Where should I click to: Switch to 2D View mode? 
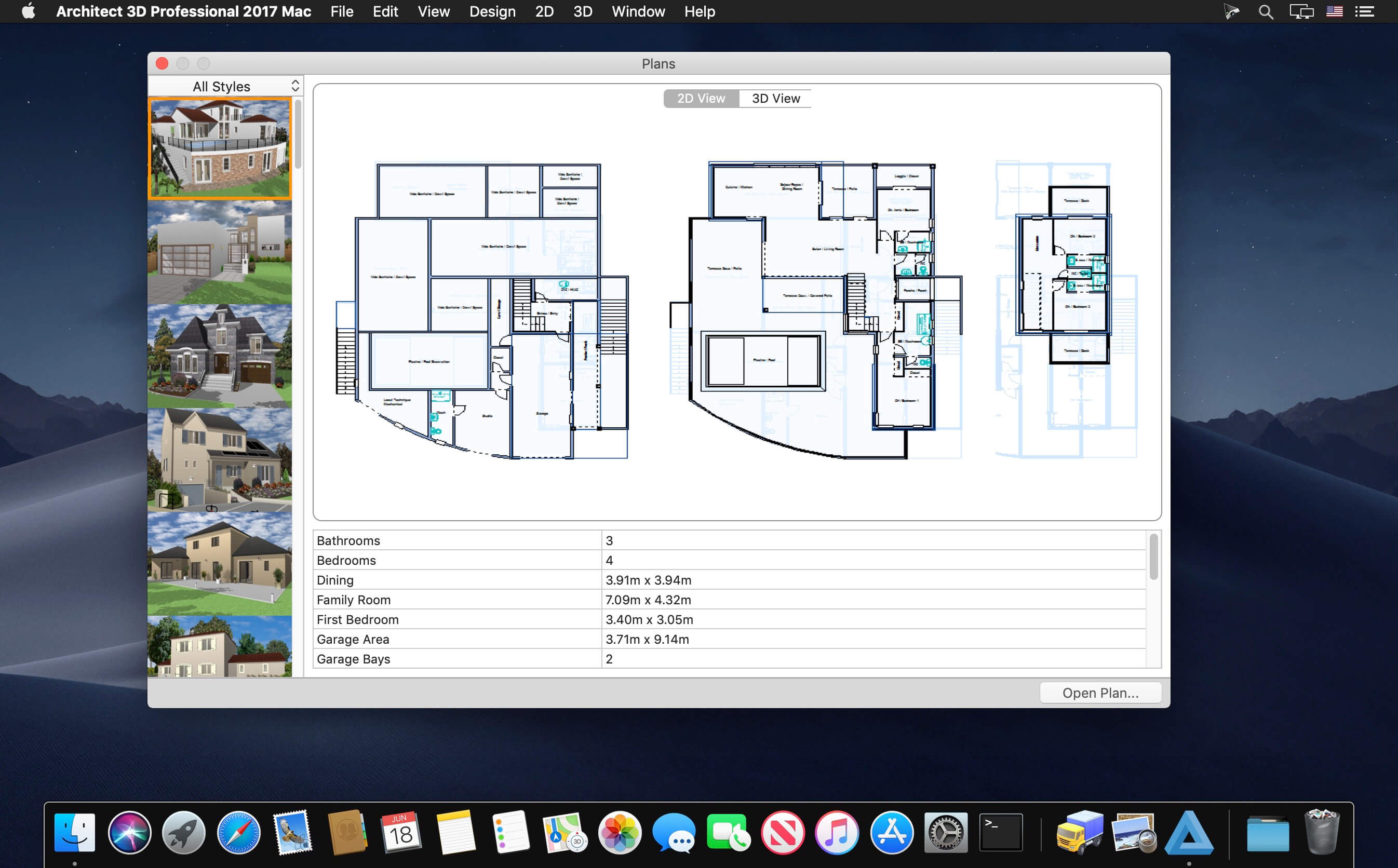click(701, 98)
